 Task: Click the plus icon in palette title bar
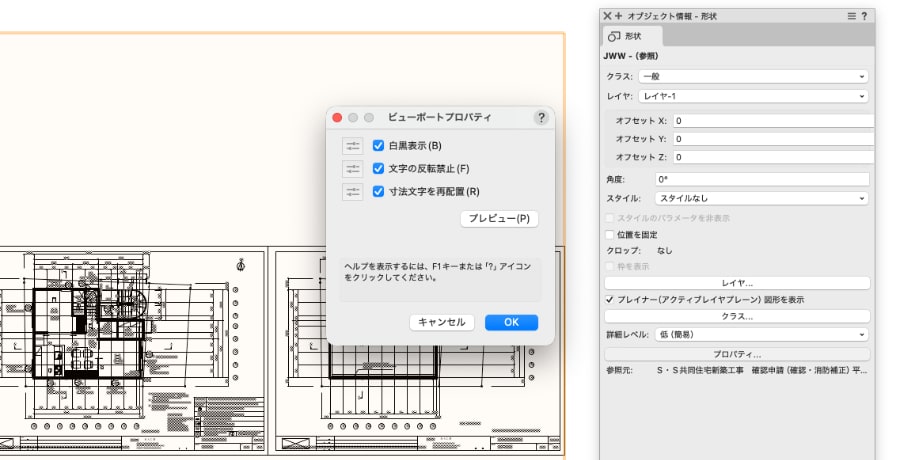point(618,16)
